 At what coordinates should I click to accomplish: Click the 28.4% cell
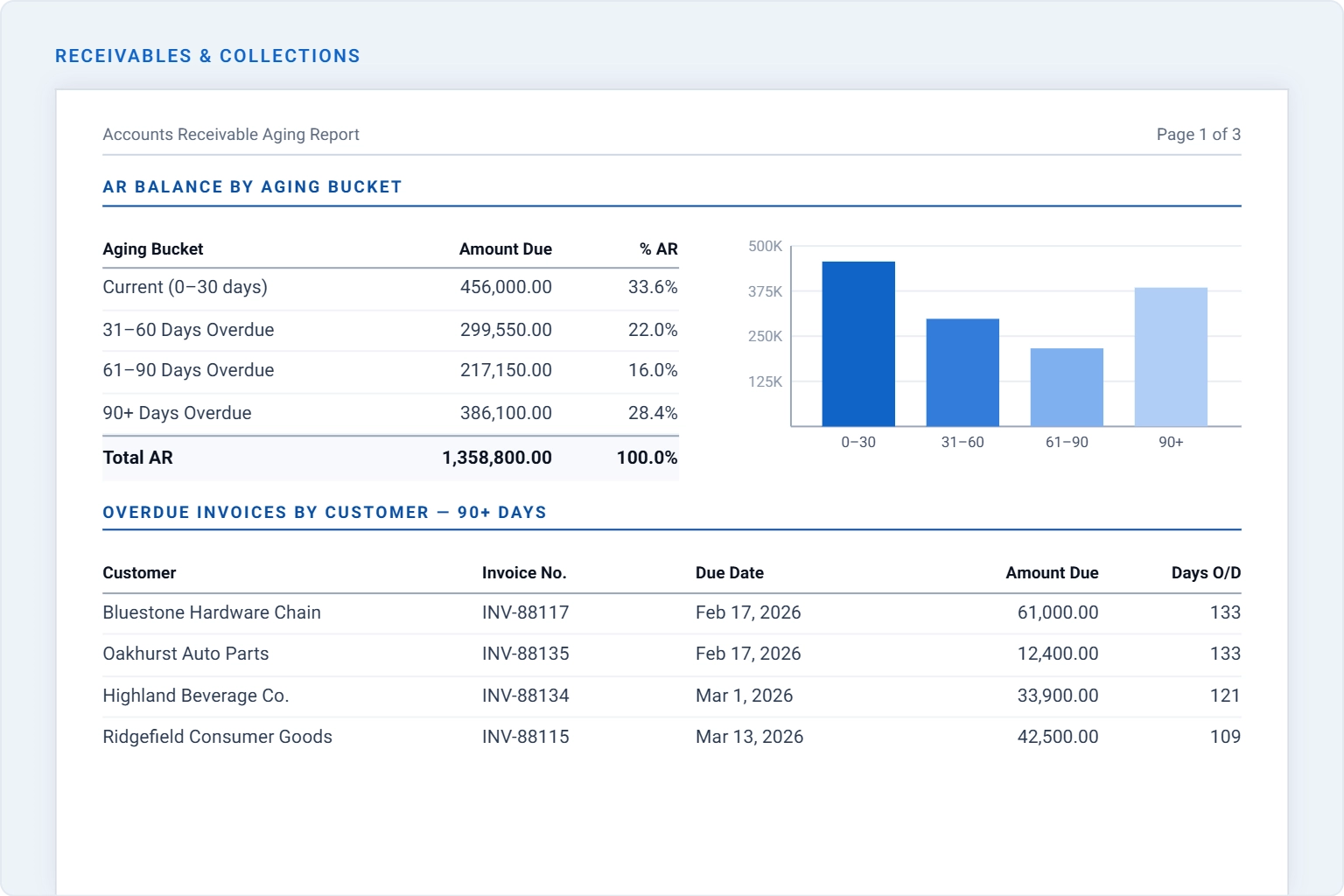[653, 413]
